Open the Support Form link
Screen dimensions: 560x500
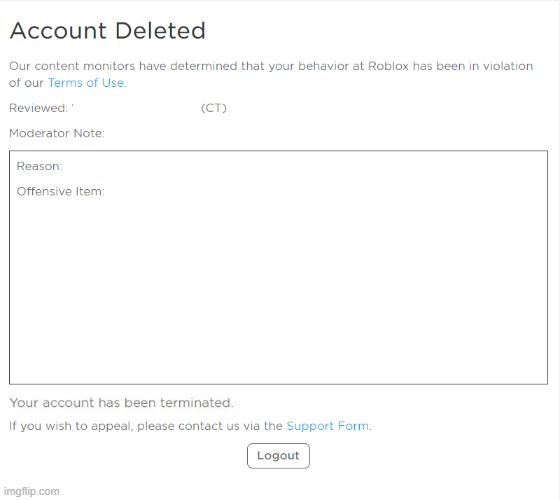(x=328, y=426)
